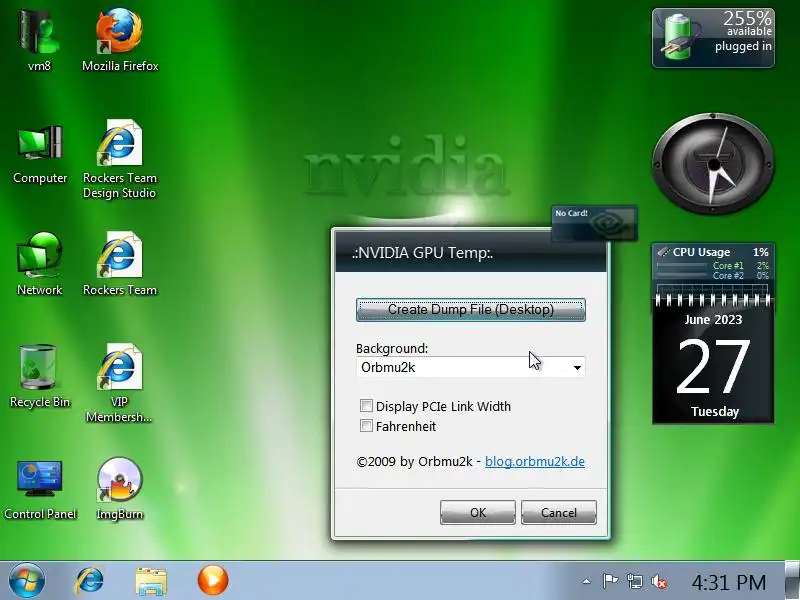The height and width of the screenshot is (600, 800).
Task: Enable the Fahrenheit checkbox
Action: coord(366,426)
